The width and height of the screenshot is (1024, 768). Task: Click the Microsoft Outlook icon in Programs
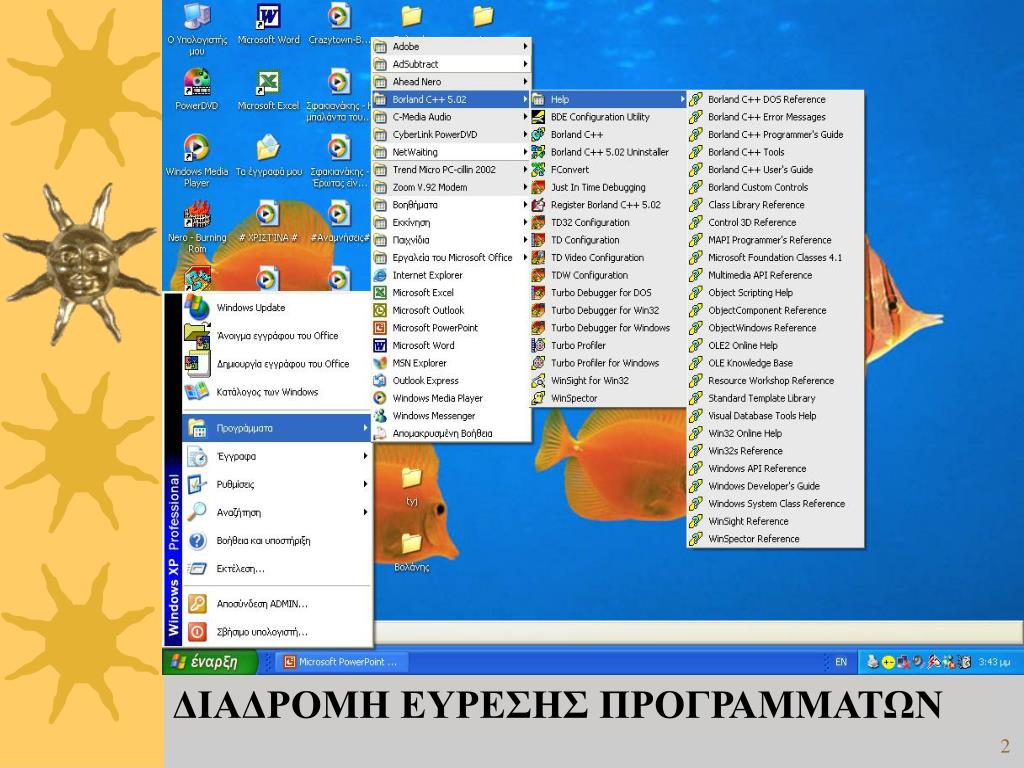(x=380, y=310)
